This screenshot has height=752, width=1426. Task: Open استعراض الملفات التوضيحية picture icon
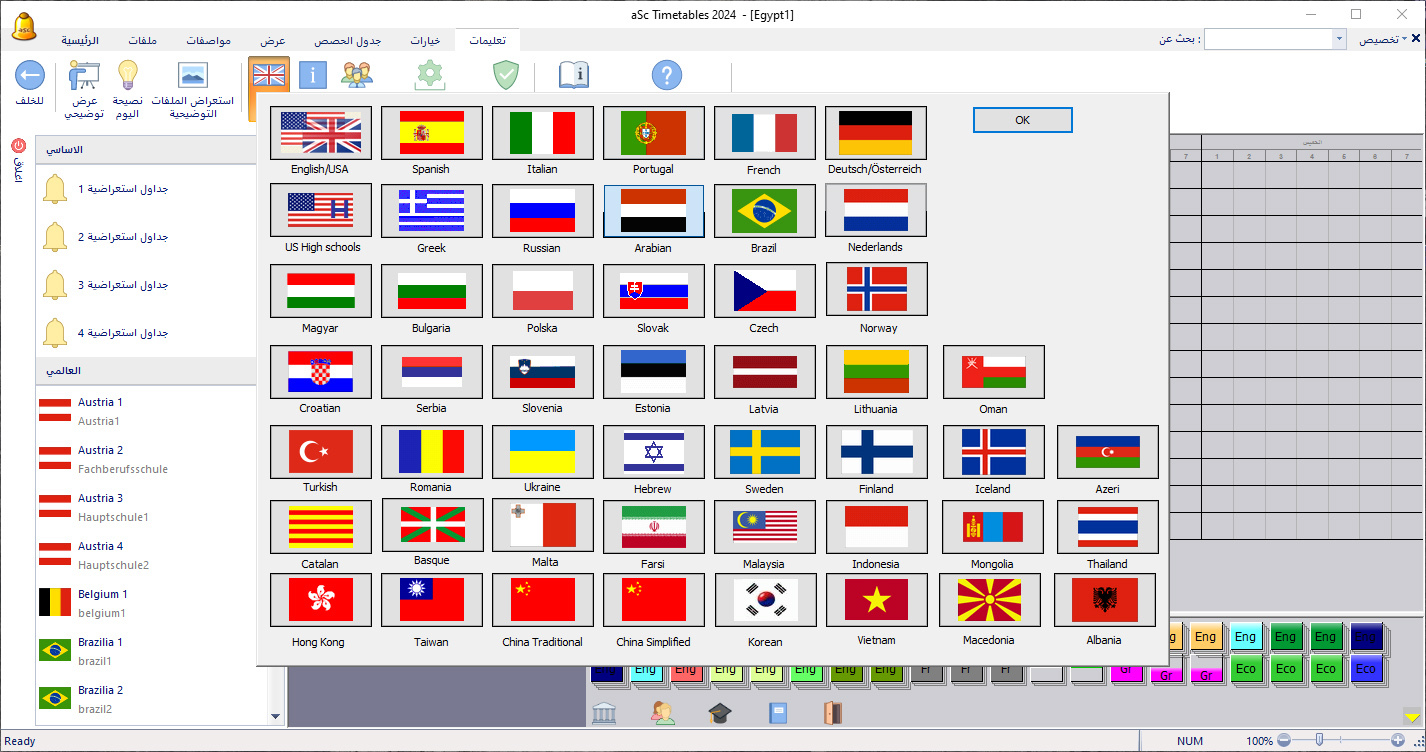click(x=192, y=76)
